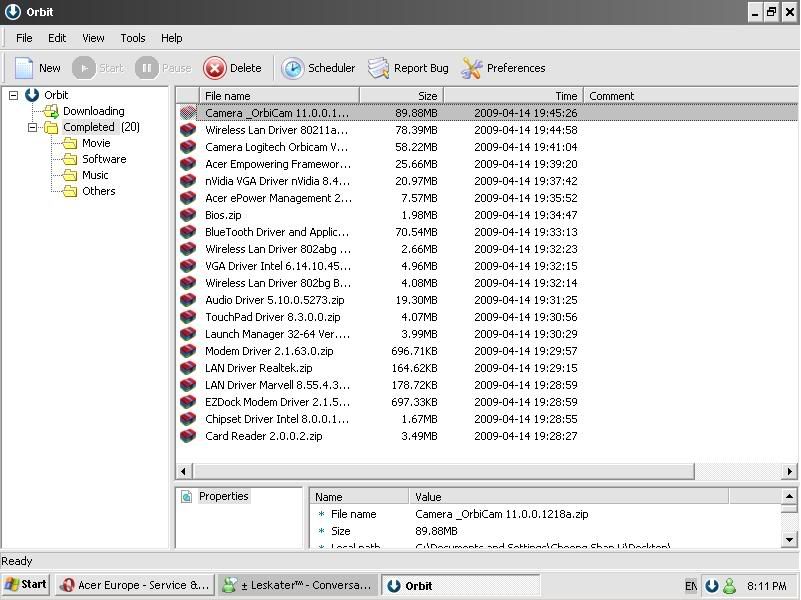This screenshot has height=600, width=801.
Task: Click archive icon of TouchPad Driver row
Action: coord(188,317)
